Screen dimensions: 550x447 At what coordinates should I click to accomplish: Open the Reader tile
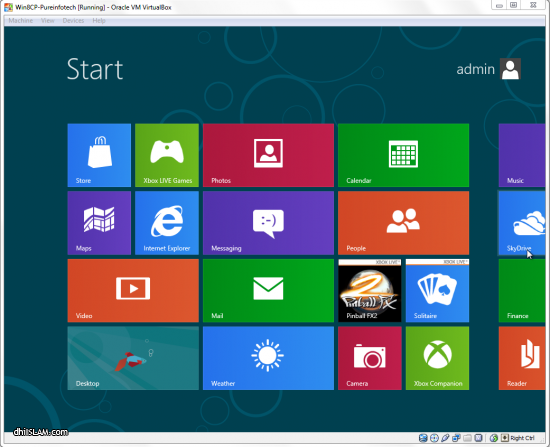522,358
